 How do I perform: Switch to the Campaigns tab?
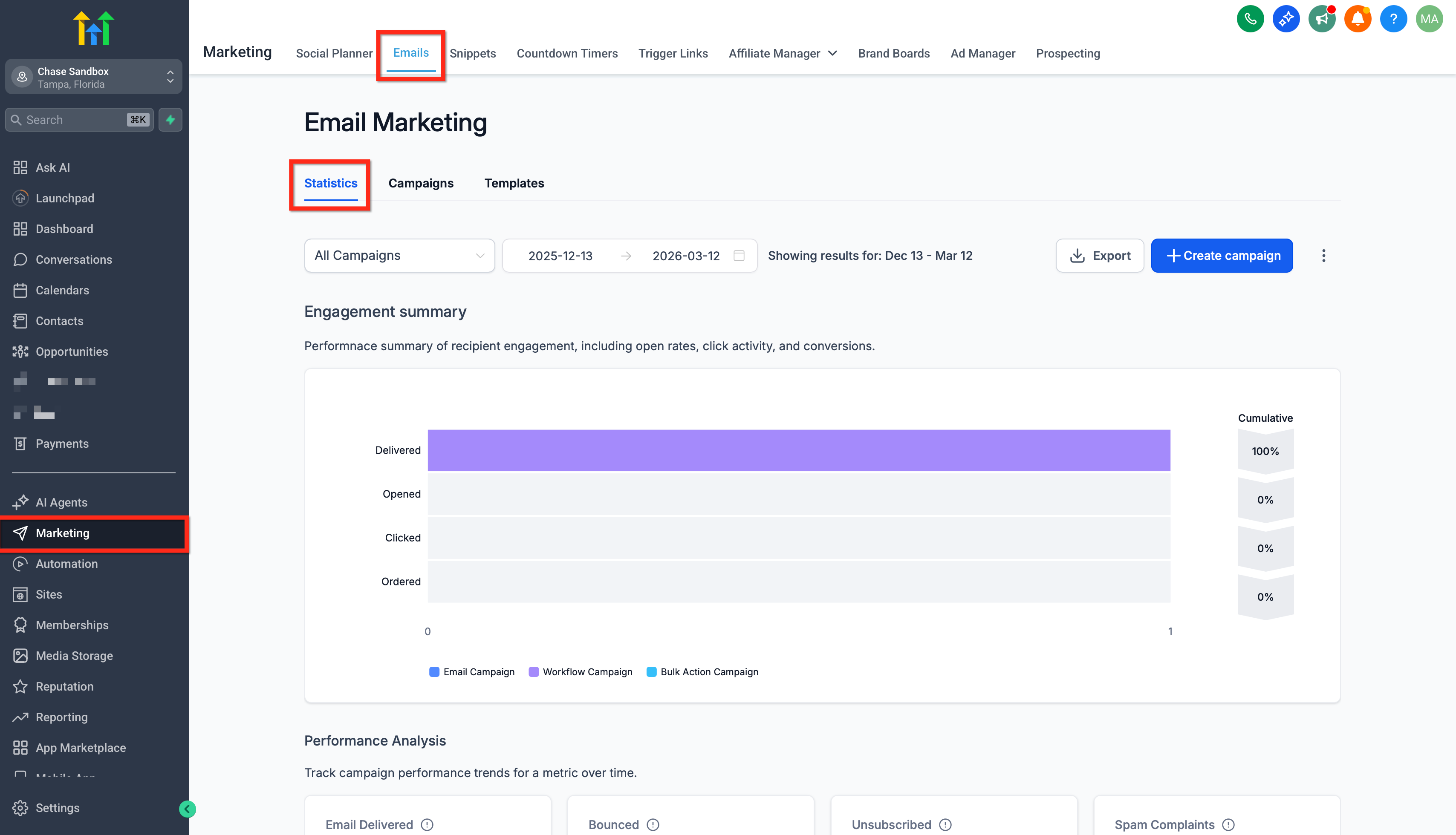click(x=421, y=183)
